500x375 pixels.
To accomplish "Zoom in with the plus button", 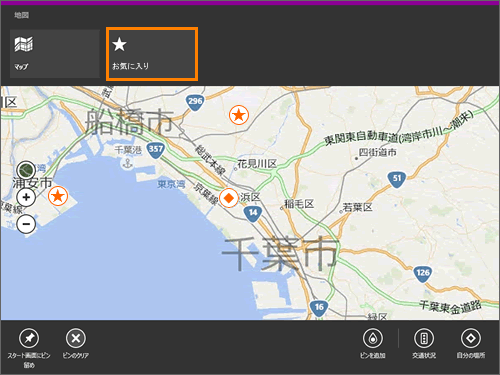I will [26, 197].
